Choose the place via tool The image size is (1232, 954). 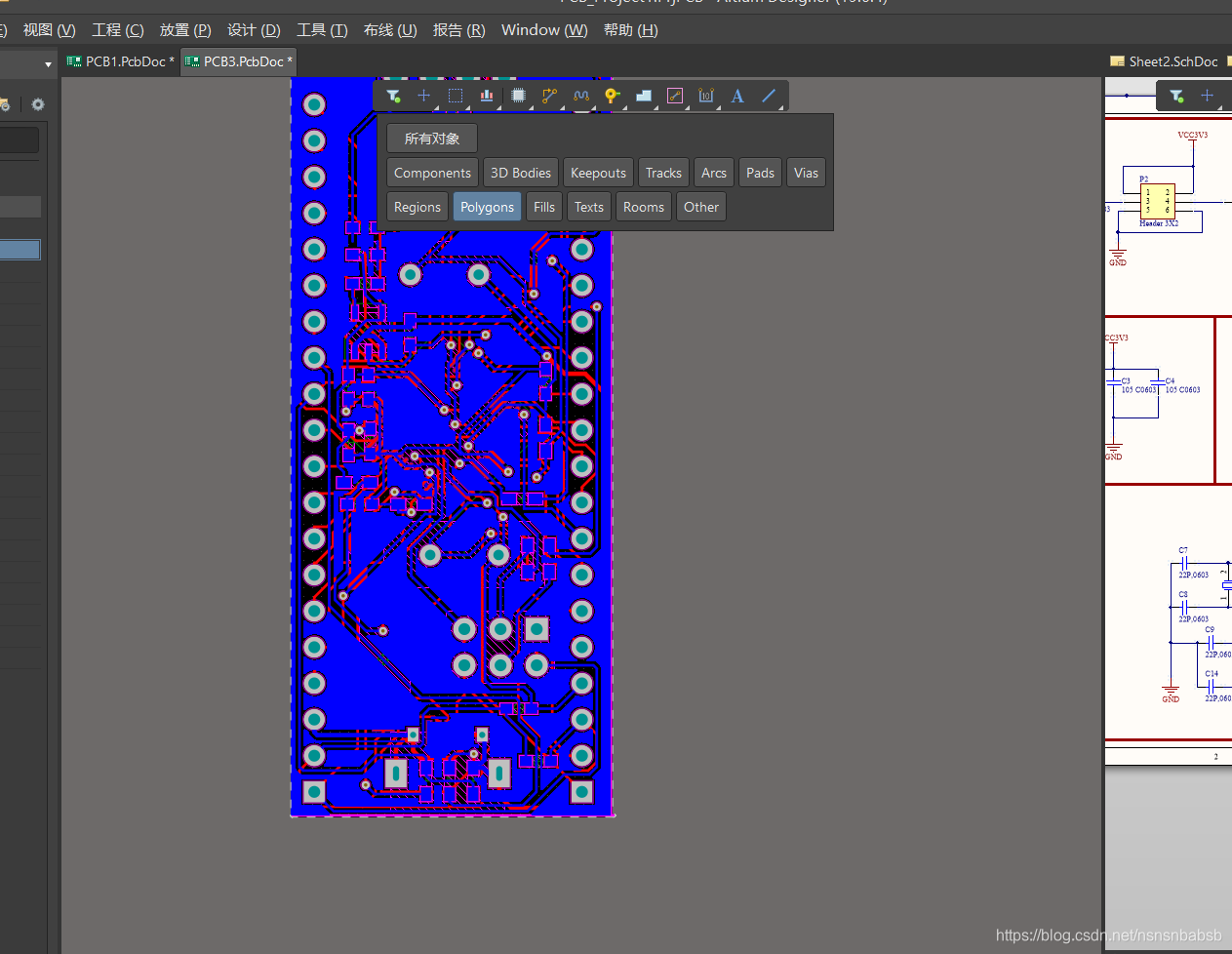point(612,96)
